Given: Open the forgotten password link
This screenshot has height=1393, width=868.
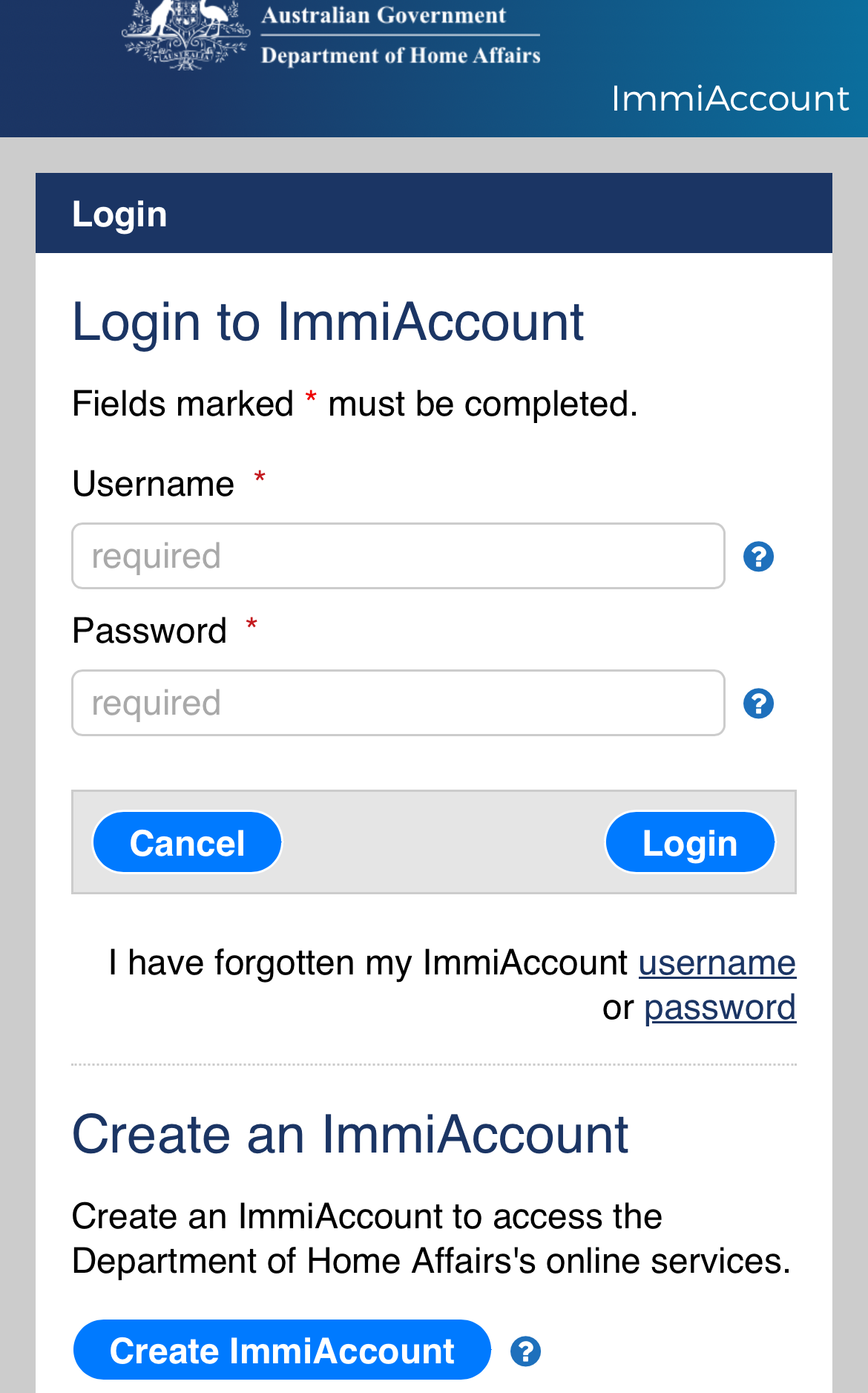Looking at the screenshot, I should click(x=720, y=1008).
